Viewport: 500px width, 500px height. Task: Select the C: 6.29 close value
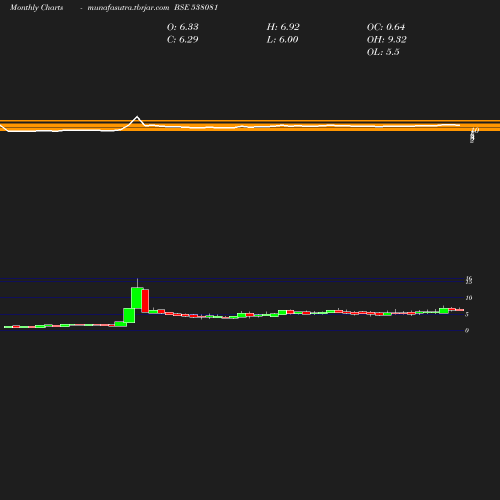[x=183, y=40]
